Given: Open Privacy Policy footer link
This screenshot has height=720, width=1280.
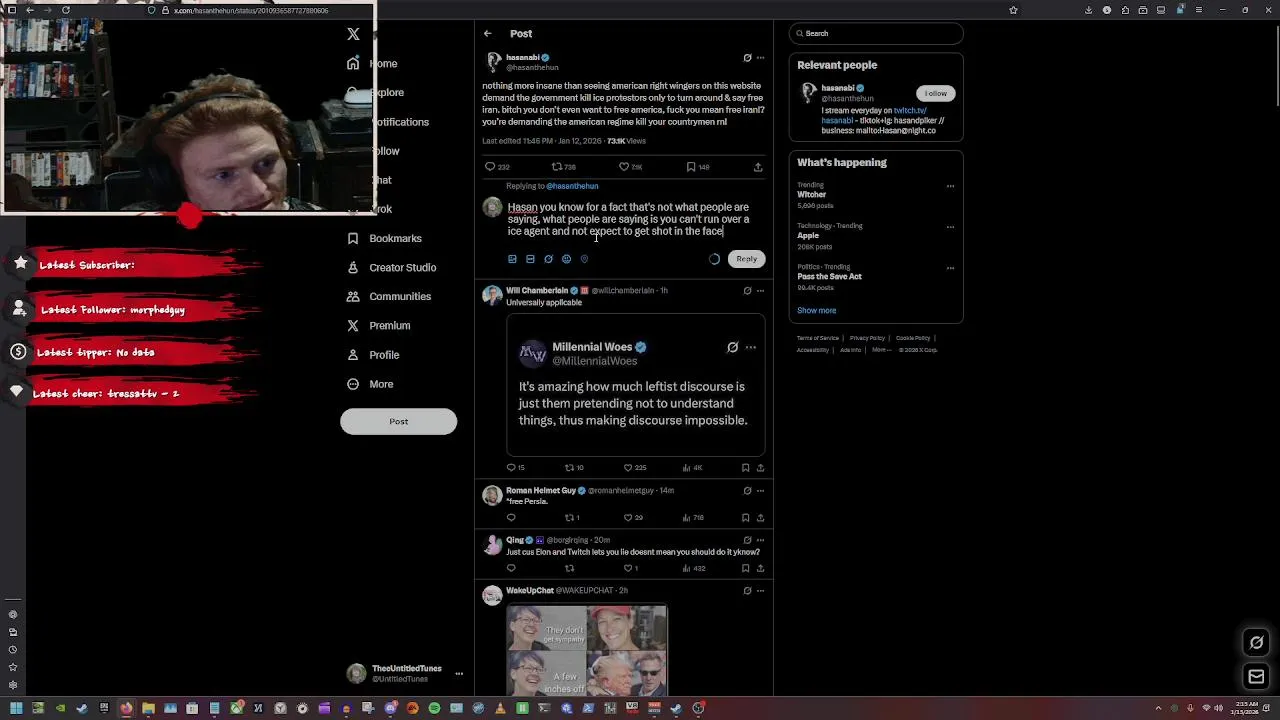Looking at the screenshot, I should pyautogui.click(x=867, y=338).
